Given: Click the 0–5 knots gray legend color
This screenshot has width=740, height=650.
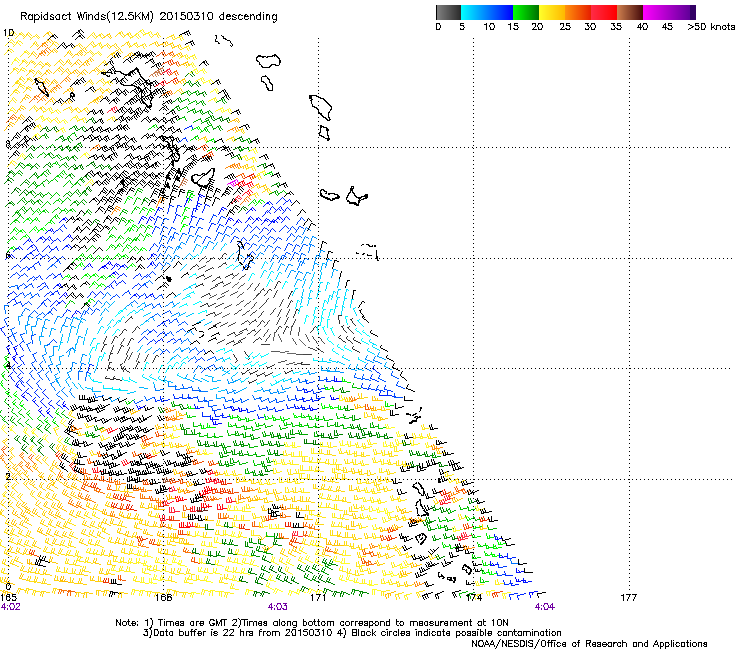Looking at the screenshot, I should 448,12.
